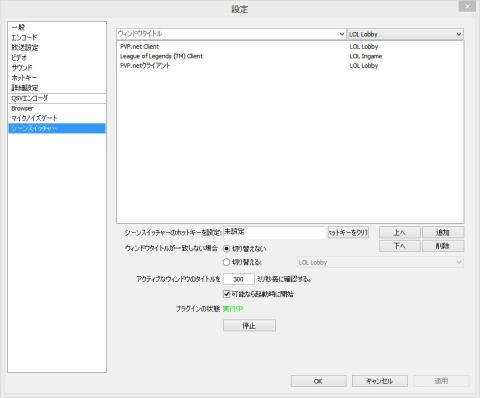This screenshot has height=398, width=480.
Task: Toggle 可能なら起動時に開始 checkbox
Action: click(226, 294)
